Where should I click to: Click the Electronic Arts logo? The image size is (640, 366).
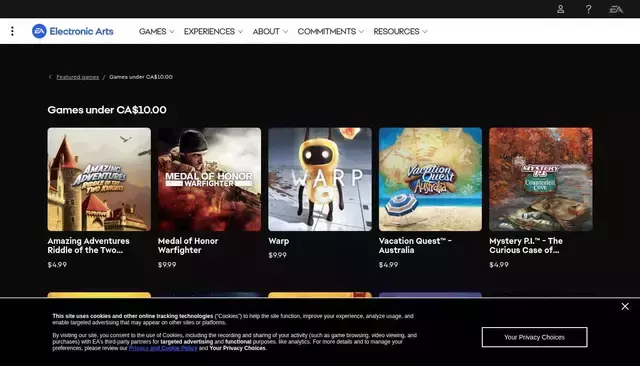(x=73, y=31)
